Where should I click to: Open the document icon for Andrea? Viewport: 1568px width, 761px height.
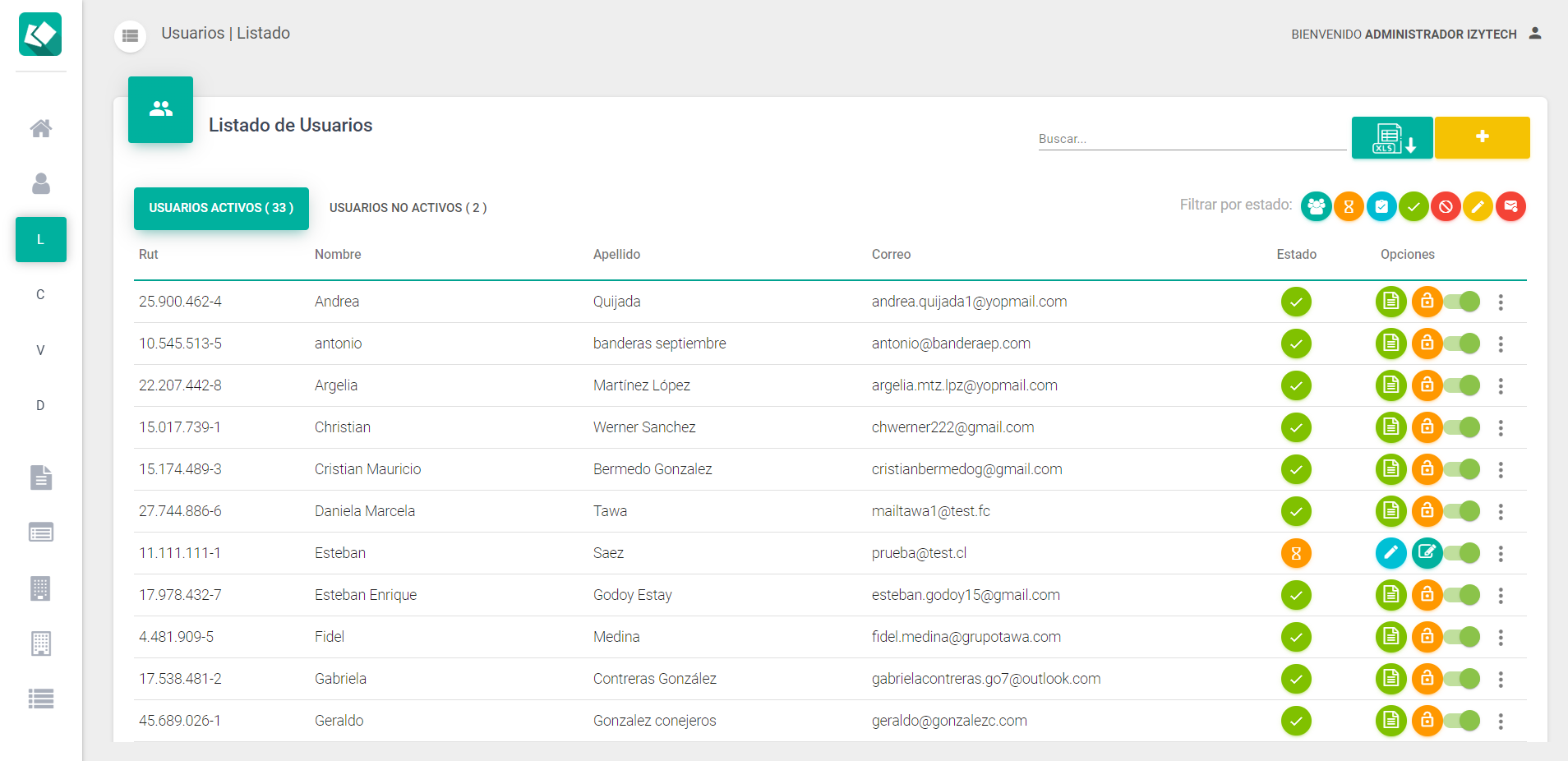[1390, 302]
